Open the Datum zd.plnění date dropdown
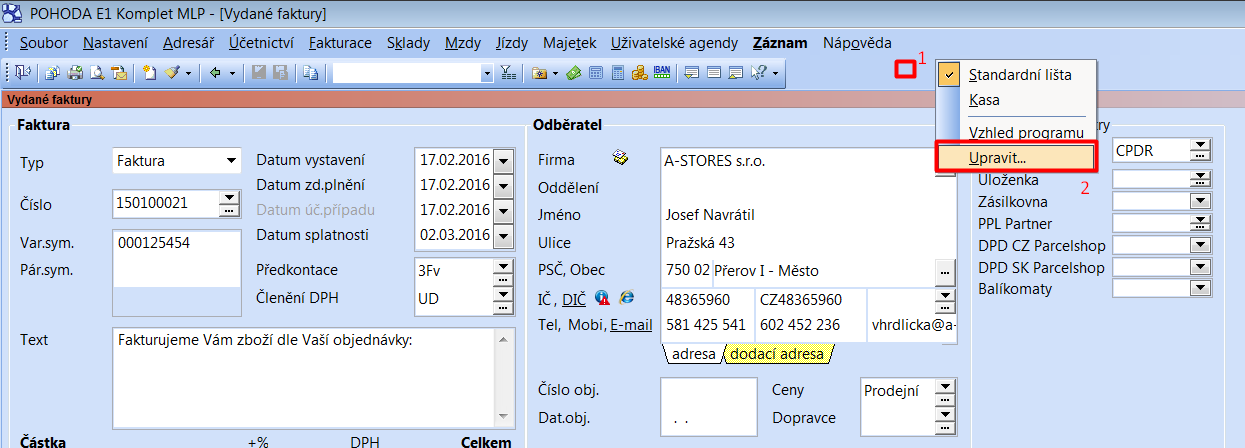 tap(503, 185)
